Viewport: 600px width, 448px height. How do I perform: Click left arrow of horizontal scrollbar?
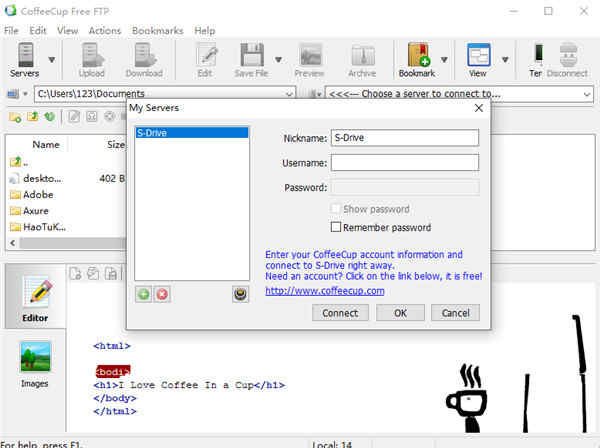[13, 243]
